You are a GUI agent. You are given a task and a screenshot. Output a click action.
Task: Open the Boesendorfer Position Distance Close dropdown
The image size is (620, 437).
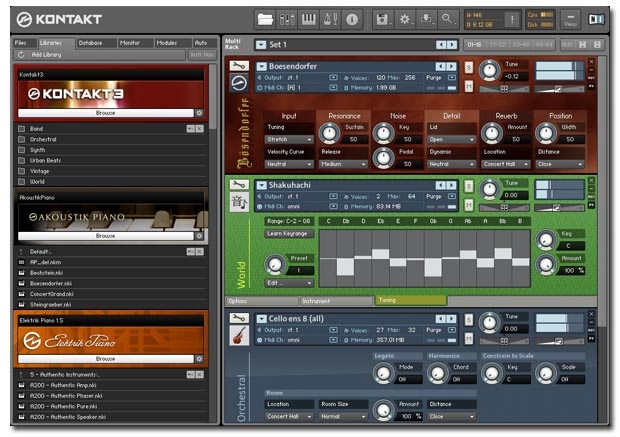point(560,164)
